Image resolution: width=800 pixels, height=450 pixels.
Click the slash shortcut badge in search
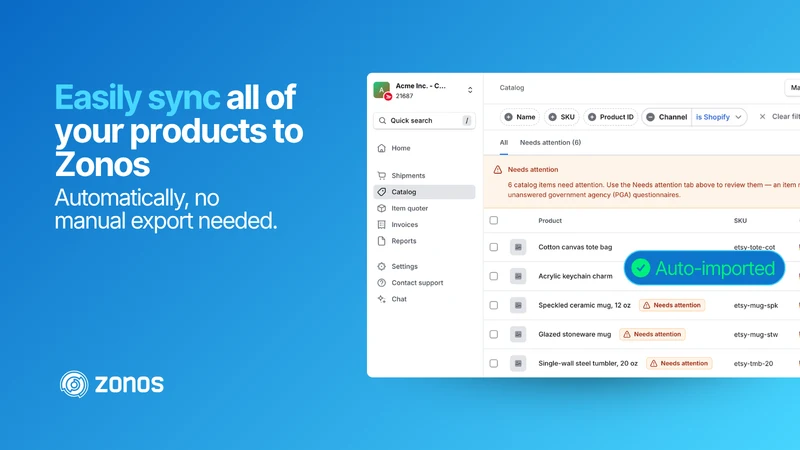pyautogui.click(x=466, y=120)
